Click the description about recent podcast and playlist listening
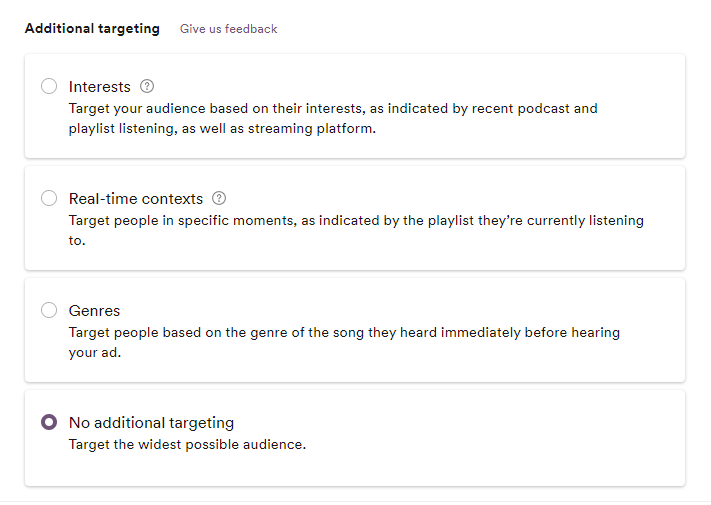711x505 pixels. (333, 118)
